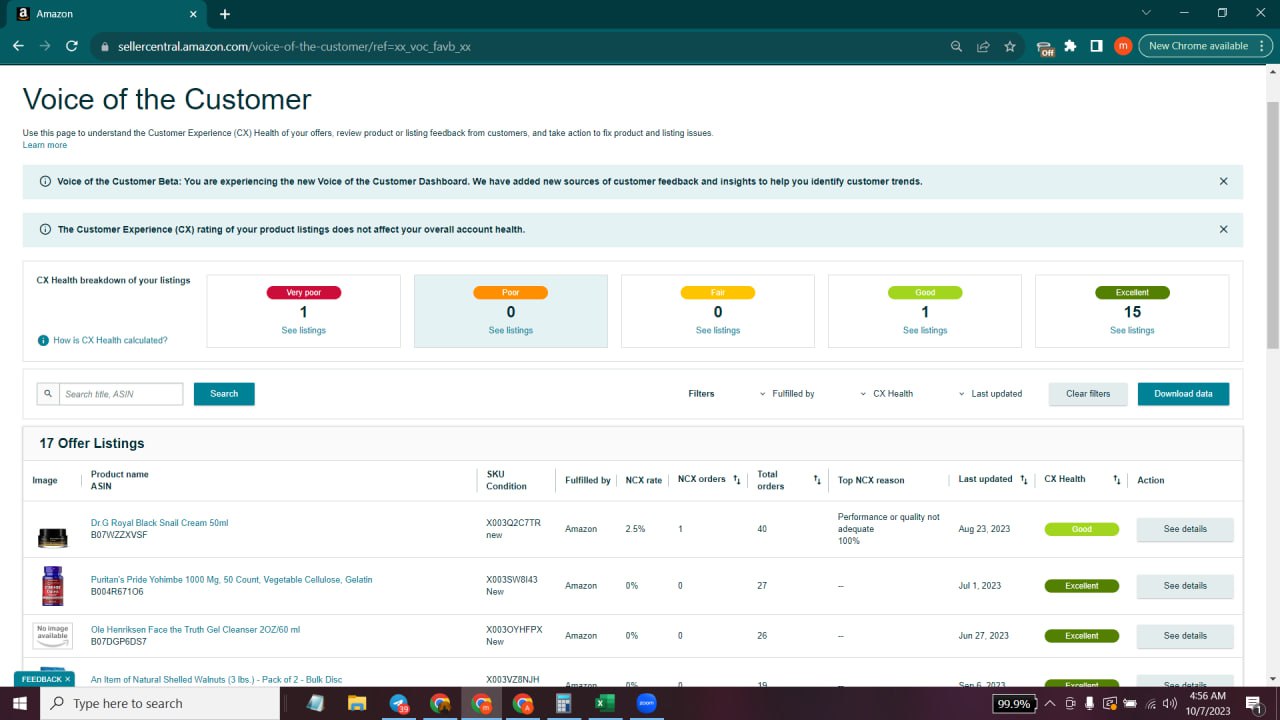Click ASIN text B07WZZXVSF
The width and height of the screenshot is (1280, 720).
(119, 535)
